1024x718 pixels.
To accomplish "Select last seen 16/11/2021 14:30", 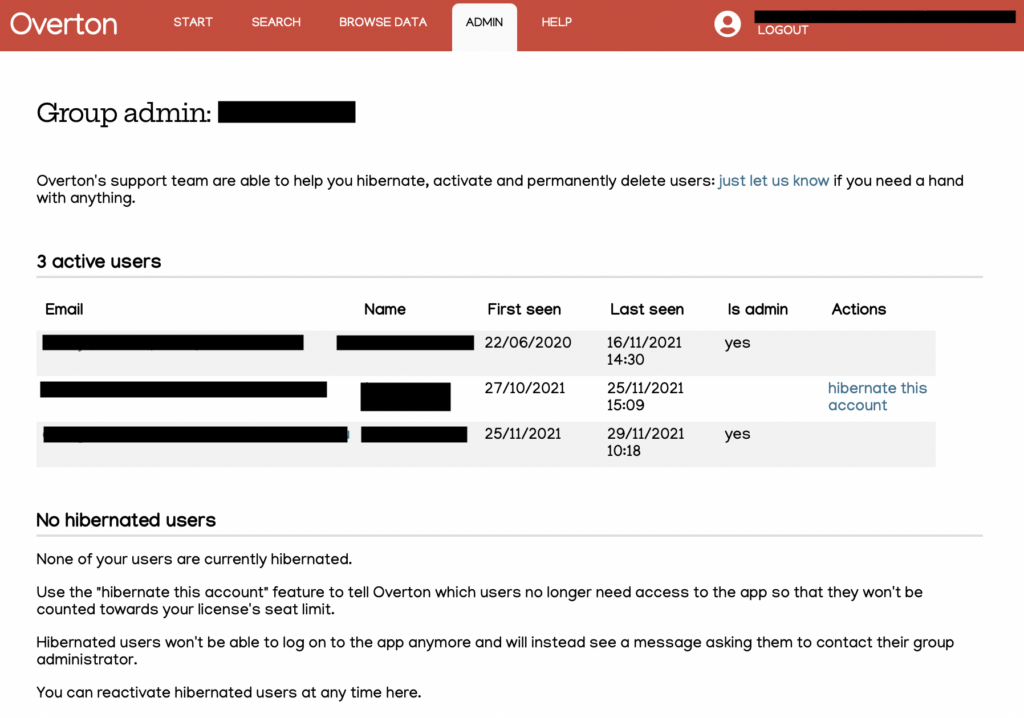I will click(x=644, y=351).
